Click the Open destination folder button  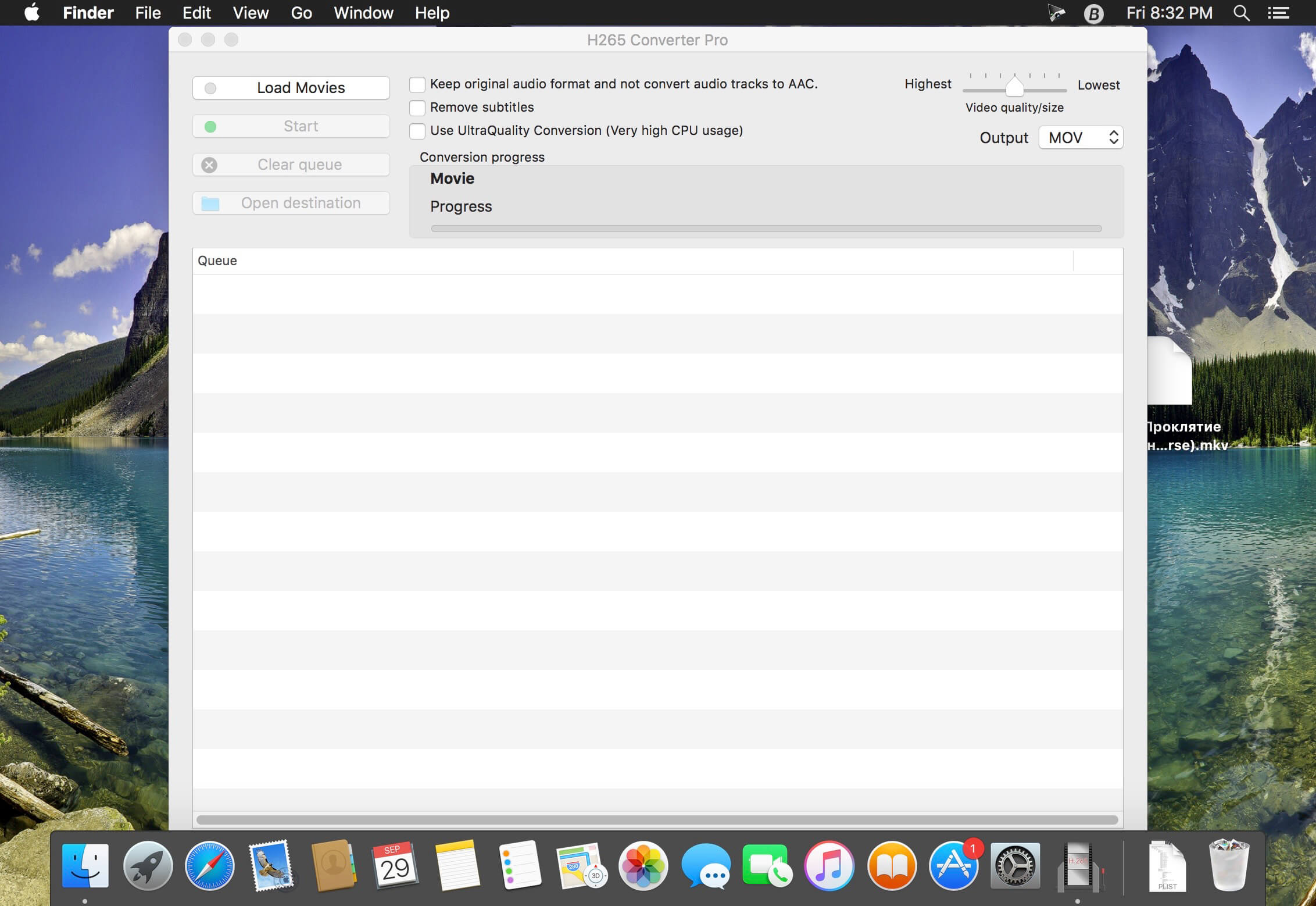291,201
